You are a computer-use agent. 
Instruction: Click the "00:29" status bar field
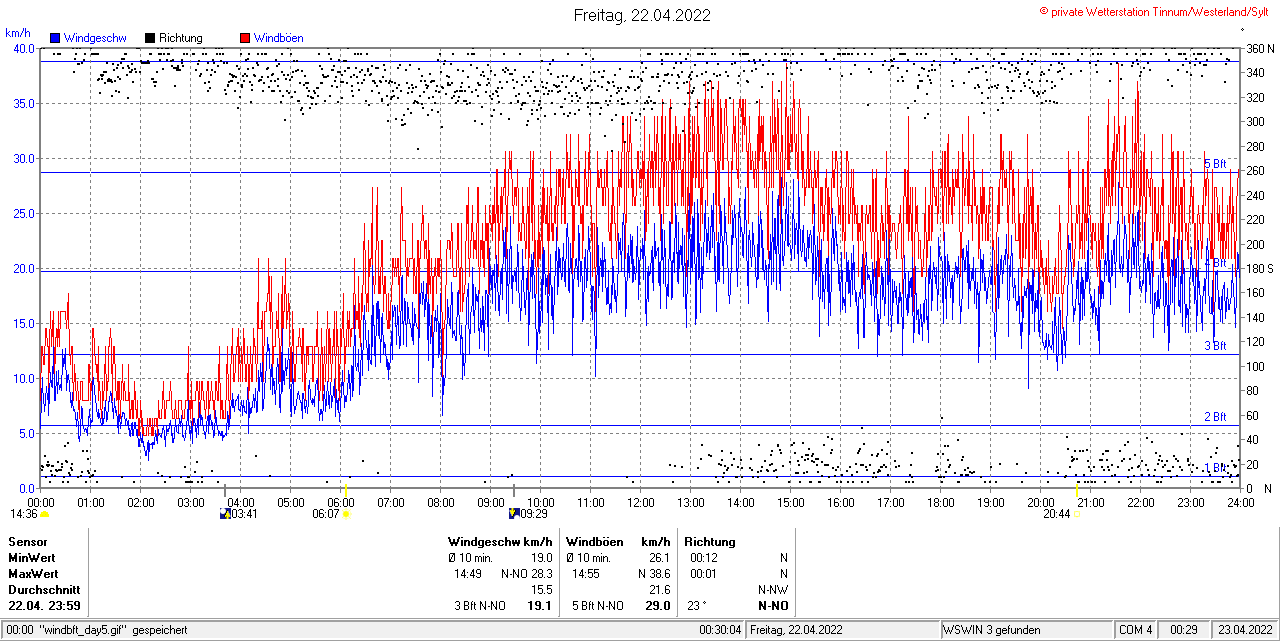click(x=1184, y=630)
